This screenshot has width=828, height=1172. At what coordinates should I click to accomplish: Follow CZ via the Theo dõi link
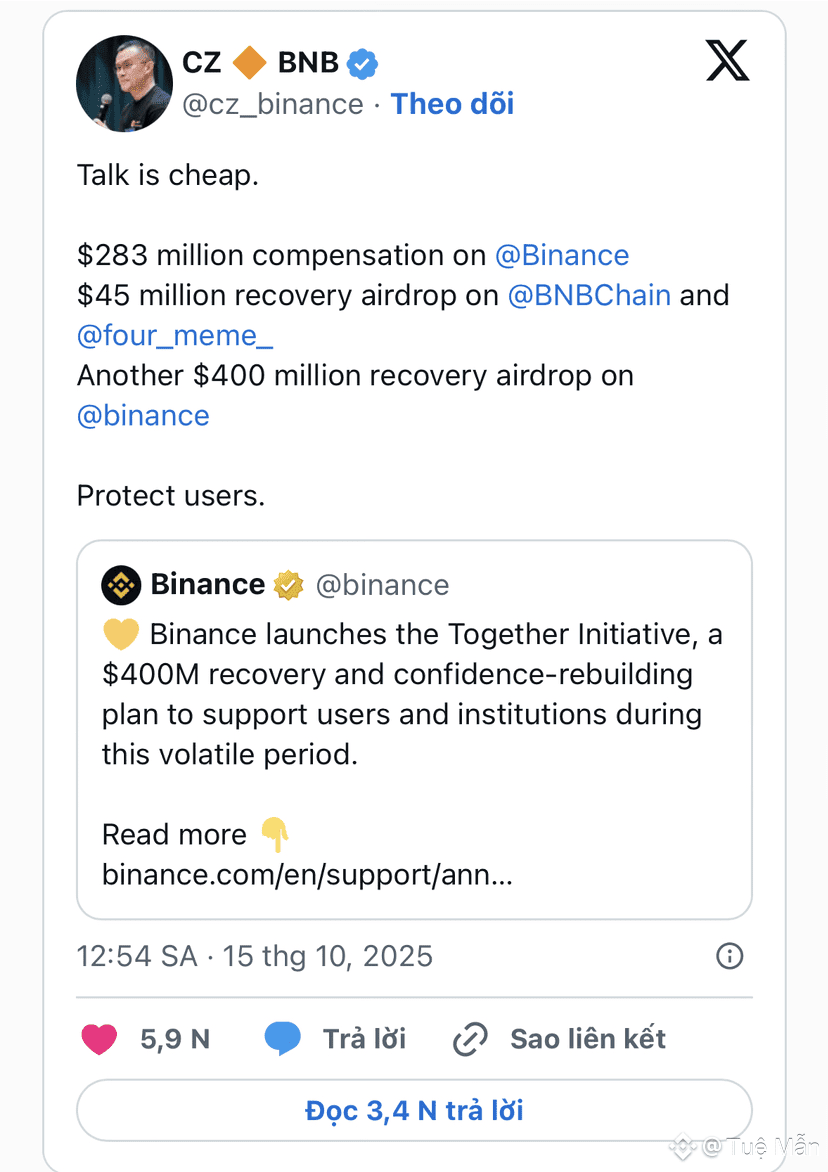click(452, 104)
